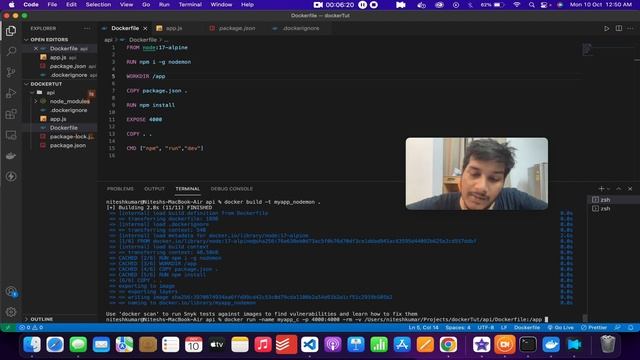The height and width of the screenshot is (360, 640).
Task: Click the Ln 5, Col 14 position
Action: coord(424,327)
